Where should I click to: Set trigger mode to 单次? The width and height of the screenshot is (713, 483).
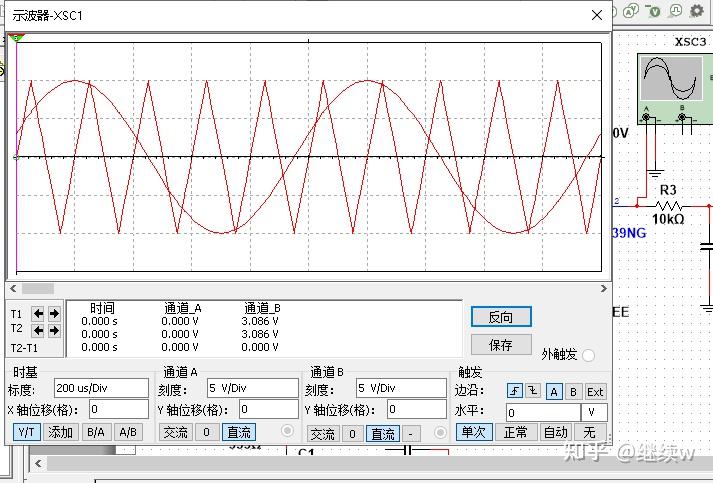pos(474,432)
